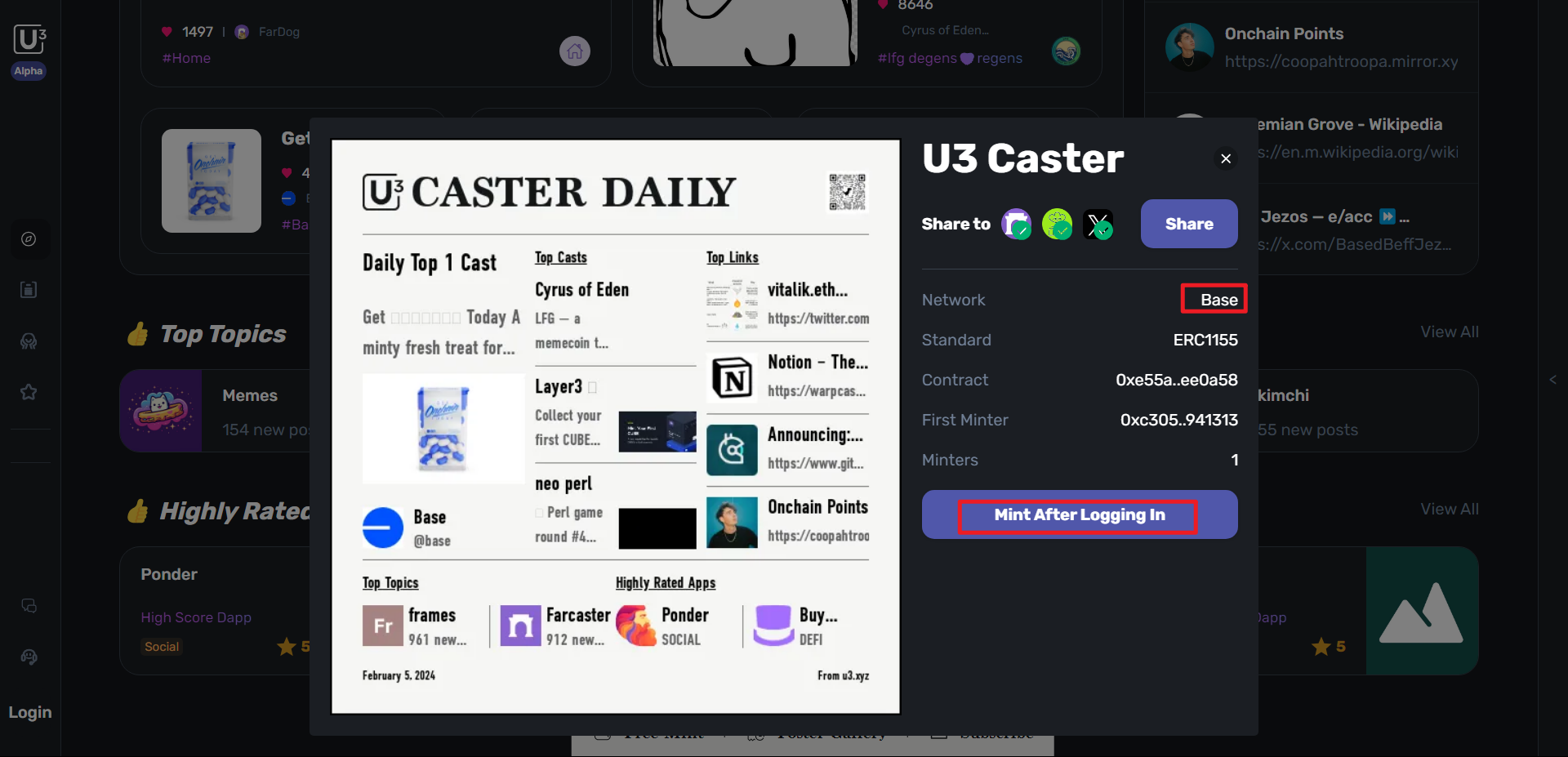1568x757 pixels.
Task: Click the purple Share button
Action: pos(1189,224)
